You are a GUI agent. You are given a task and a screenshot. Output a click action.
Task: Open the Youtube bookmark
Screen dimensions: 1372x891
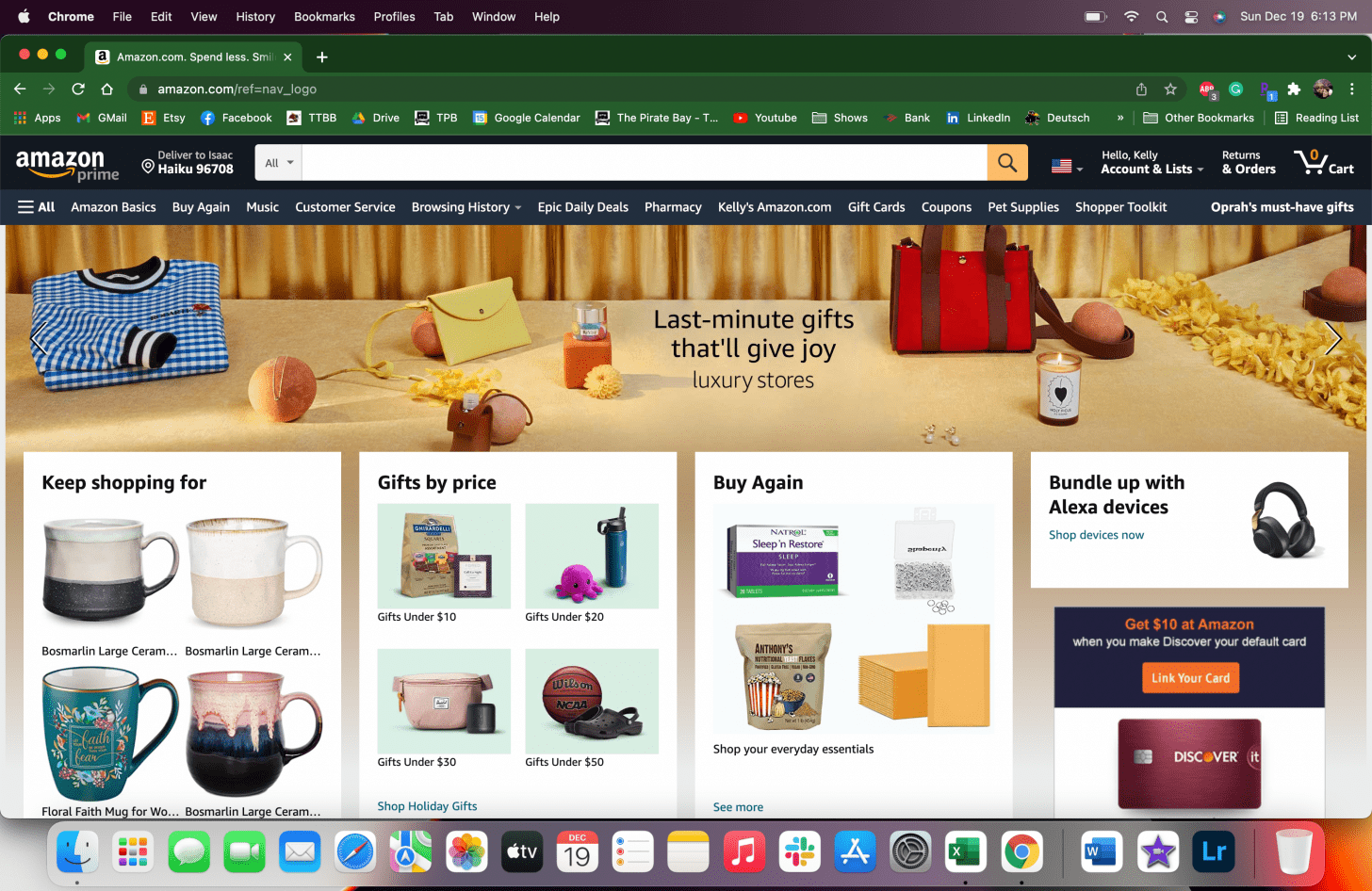click(765, 118)
